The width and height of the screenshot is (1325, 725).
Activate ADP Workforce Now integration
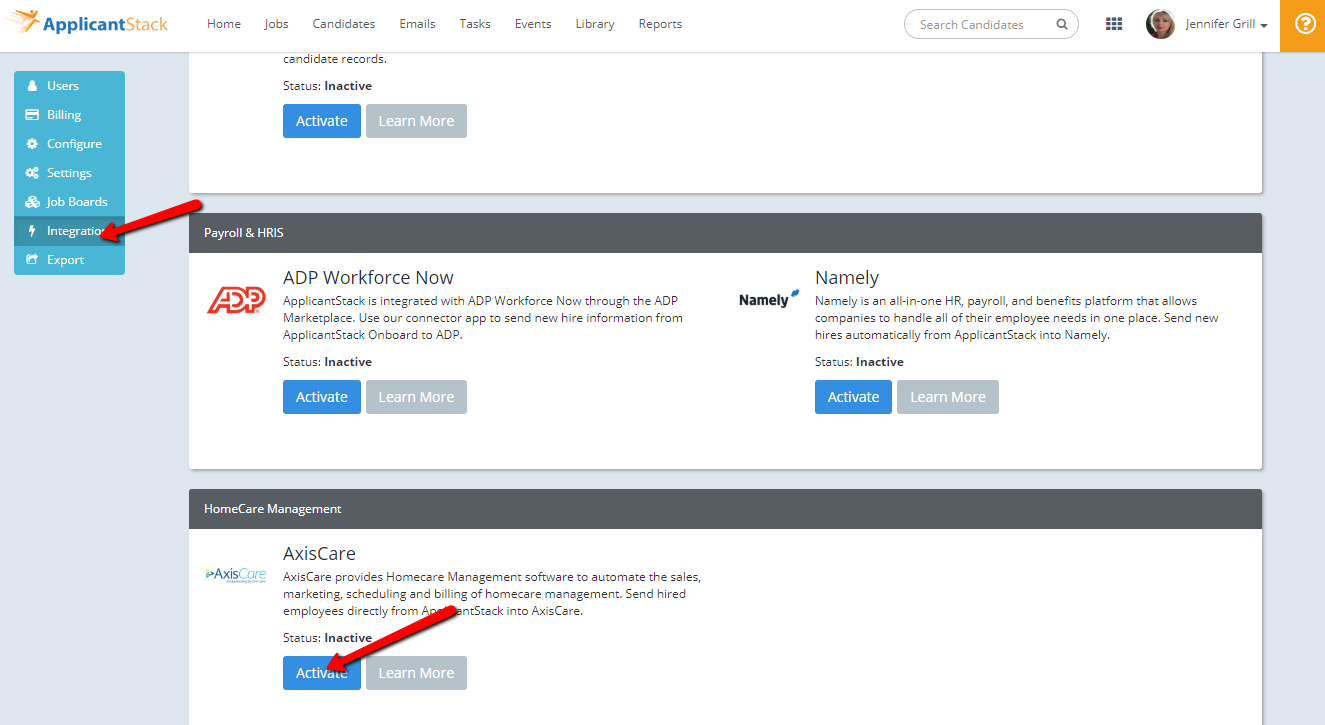click(x=321, y=397)
